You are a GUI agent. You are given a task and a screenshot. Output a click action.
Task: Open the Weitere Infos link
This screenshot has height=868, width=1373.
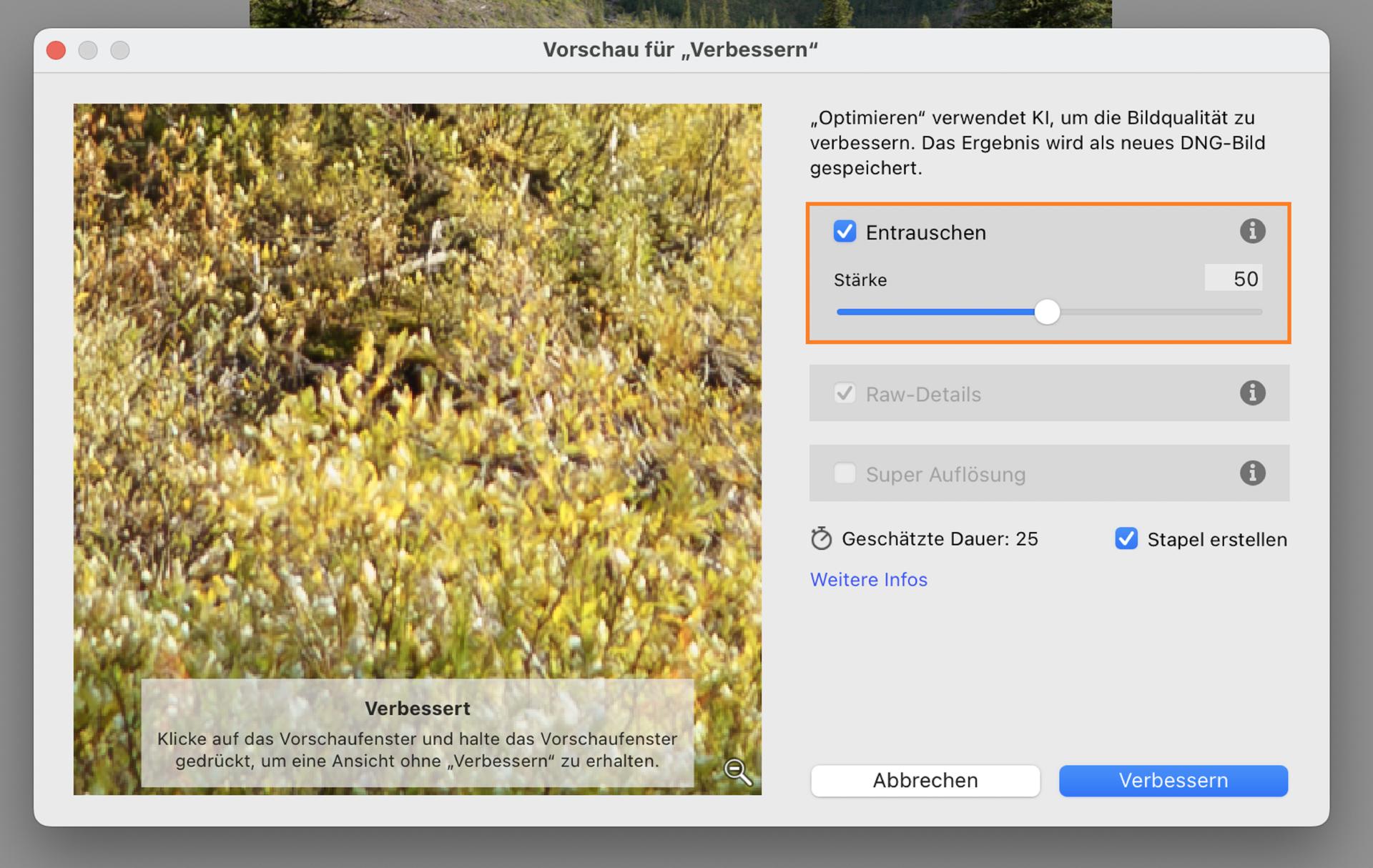(868, 579)
